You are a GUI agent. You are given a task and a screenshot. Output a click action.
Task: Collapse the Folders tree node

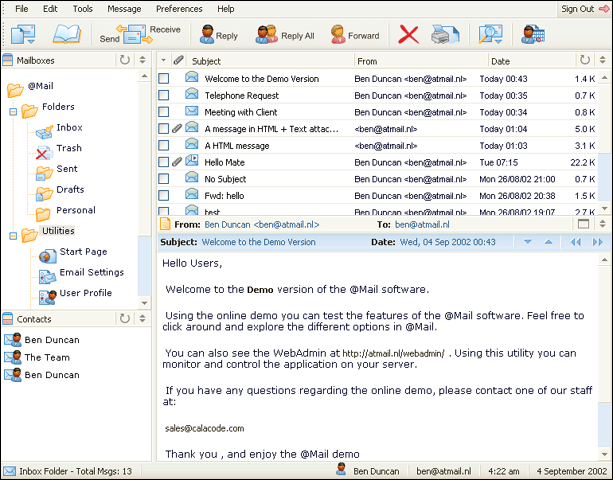[x=13, y=112]
